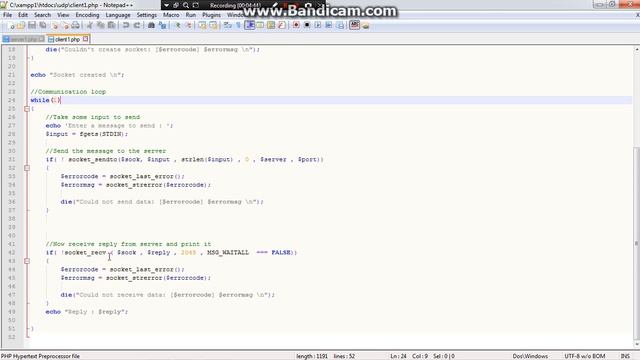Screen dimensions: 640x360
Task: Open the Macro menu
Action: [171, 15]
